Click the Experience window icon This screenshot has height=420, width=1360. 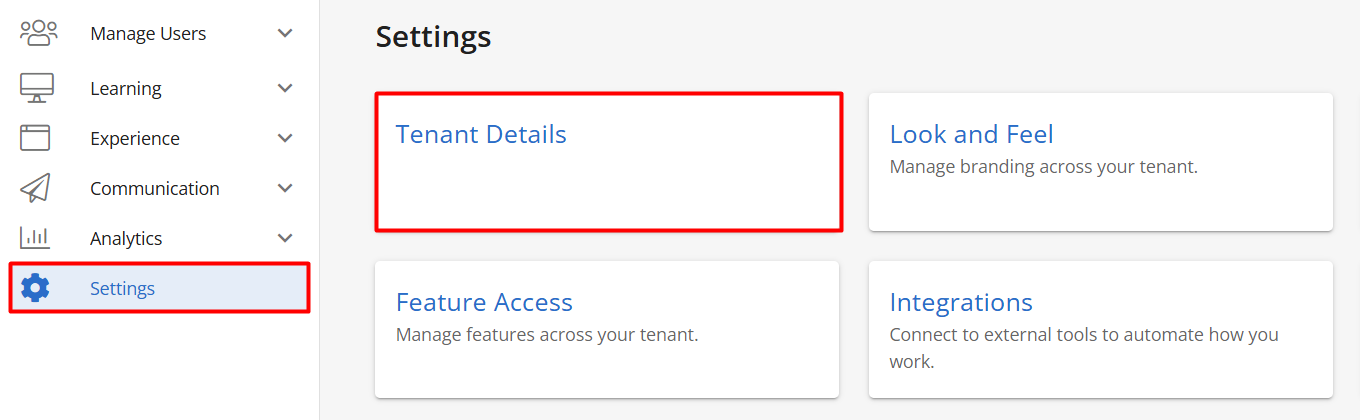pyautogui.click(x=35, y=138)
